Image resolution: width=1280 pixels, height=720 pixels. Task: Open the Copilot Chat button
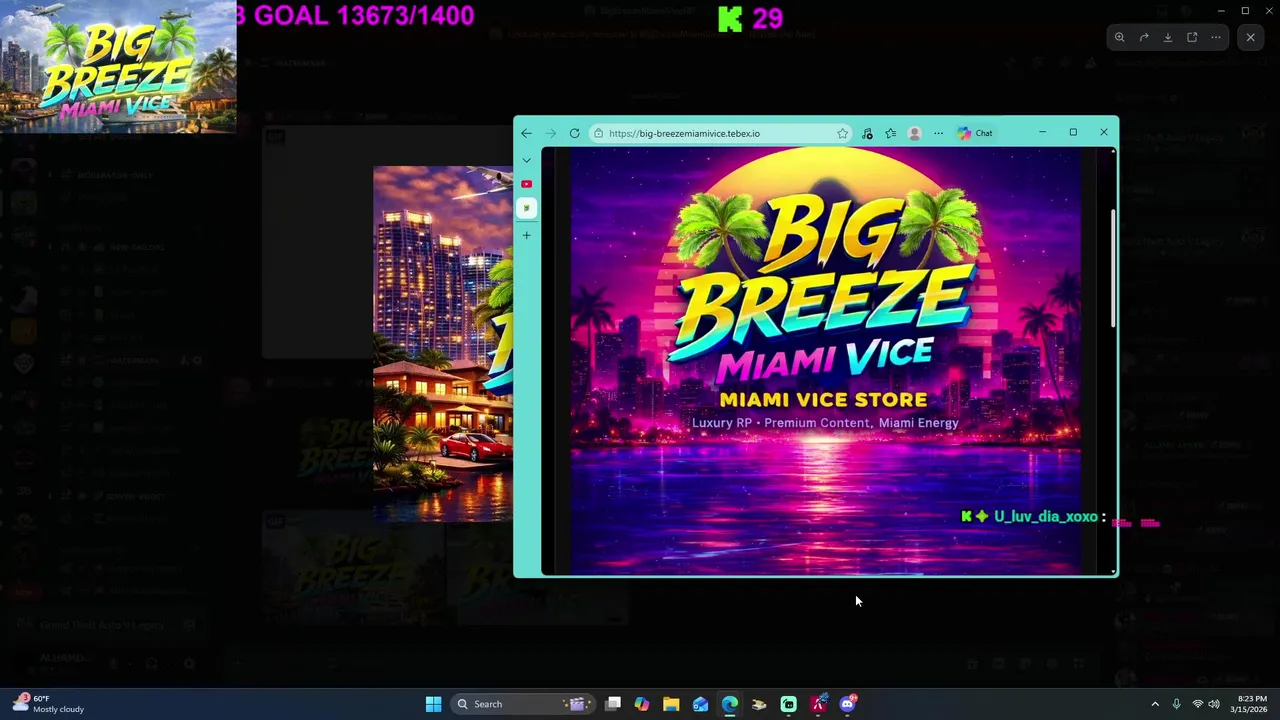tap(975, 133)
